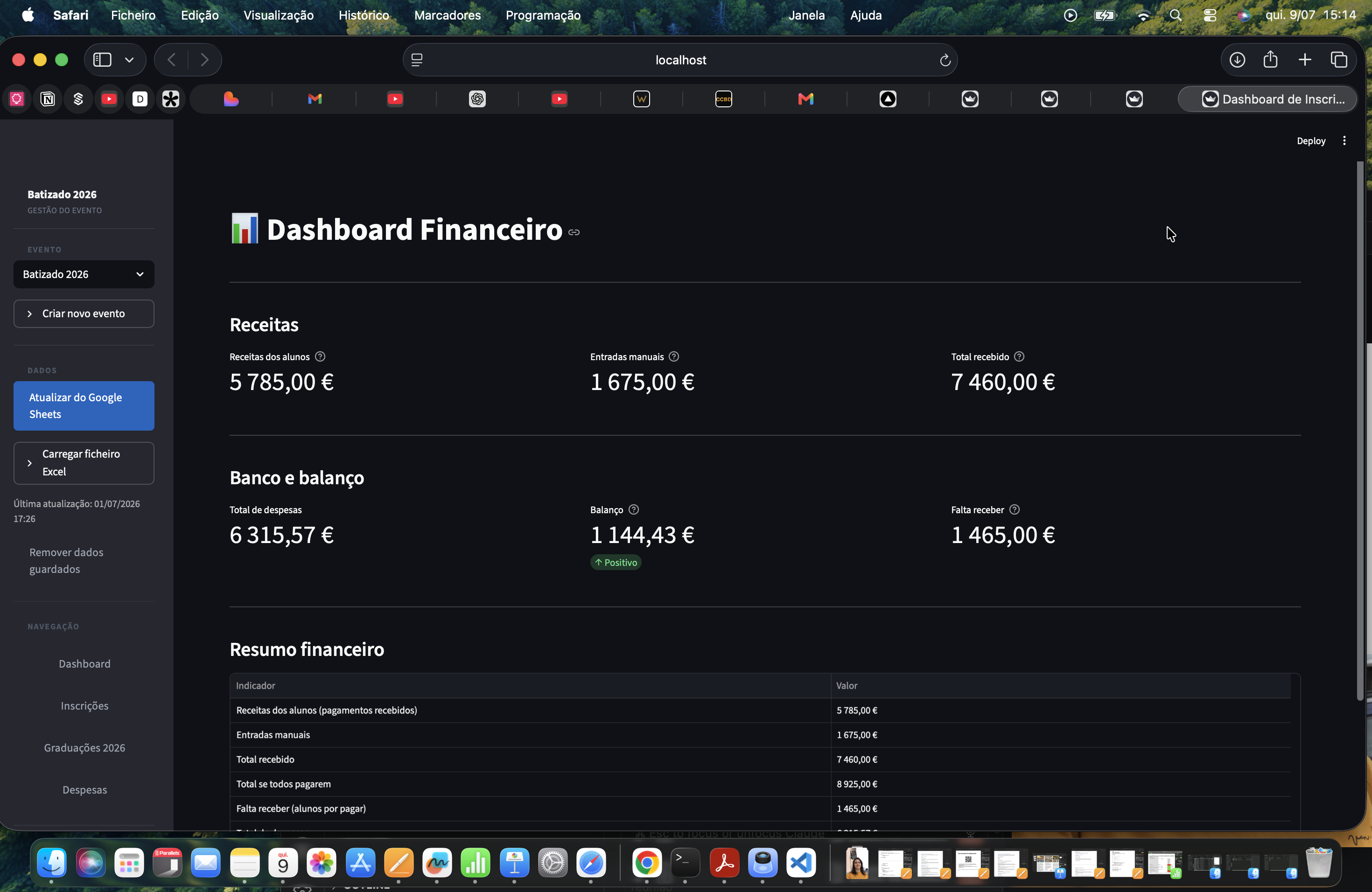Open Safari downloads icon
The image size is (1372, 892).
pyautogui.click(x=1237, y=60)
